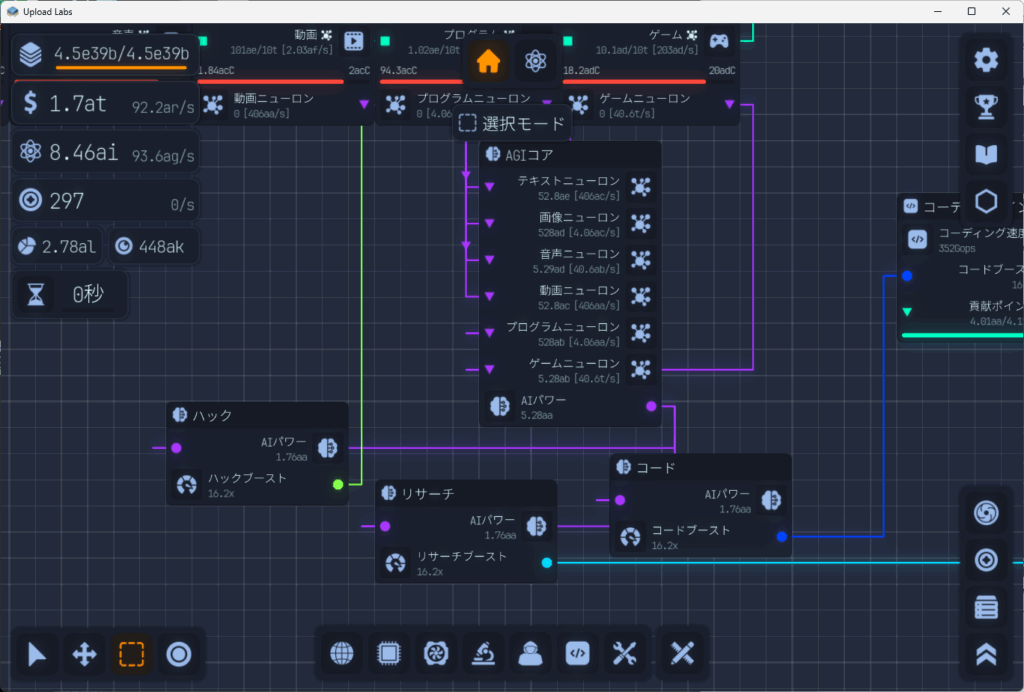Image resolution: width=1024 pixels, height=692 pixels.
Task: Select the CPU chip category icon
Action: pyautogui.click(x=389, y=654)
